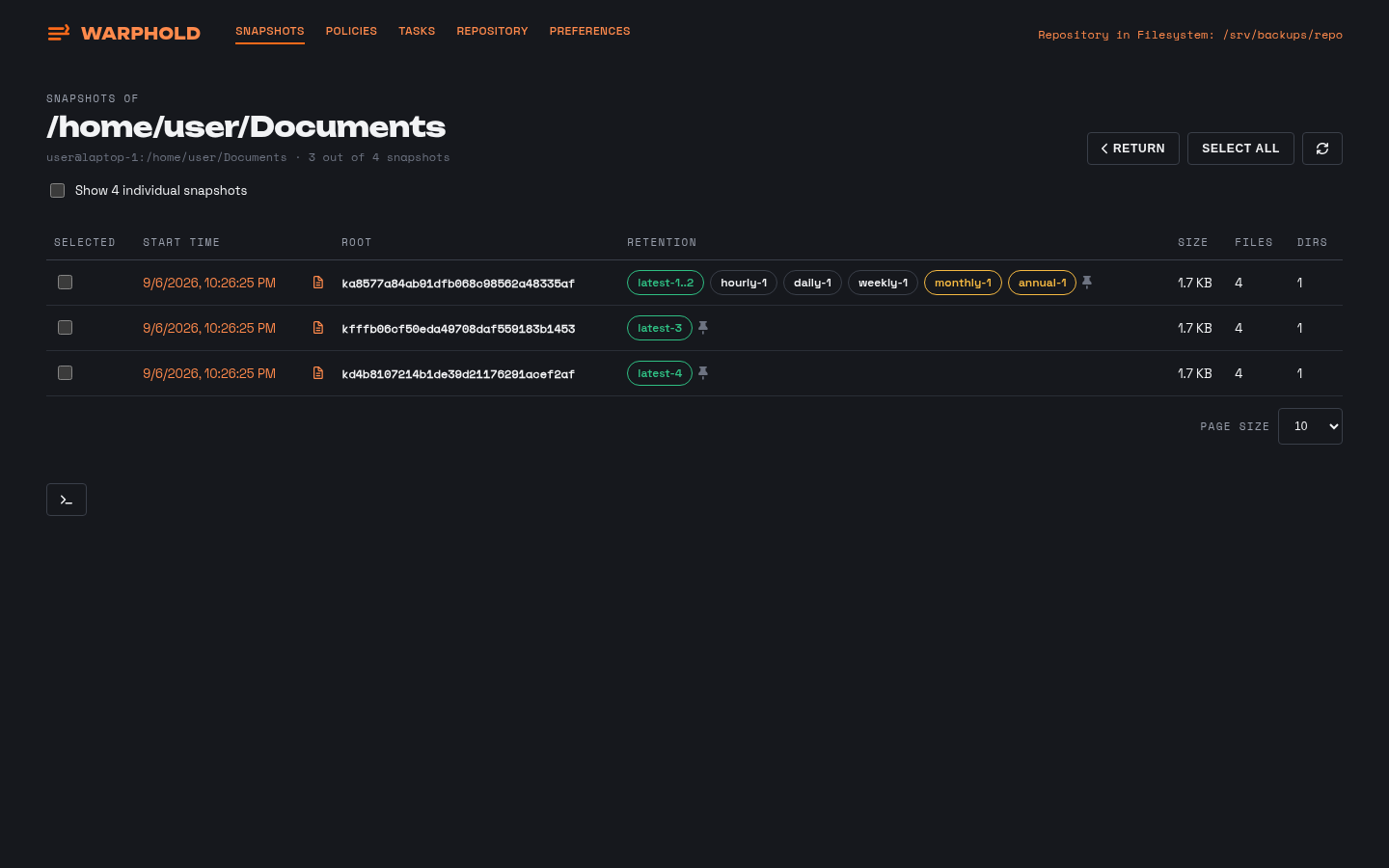Click file icon beside root kfffb06cf50eda

(x=318, y=328)
